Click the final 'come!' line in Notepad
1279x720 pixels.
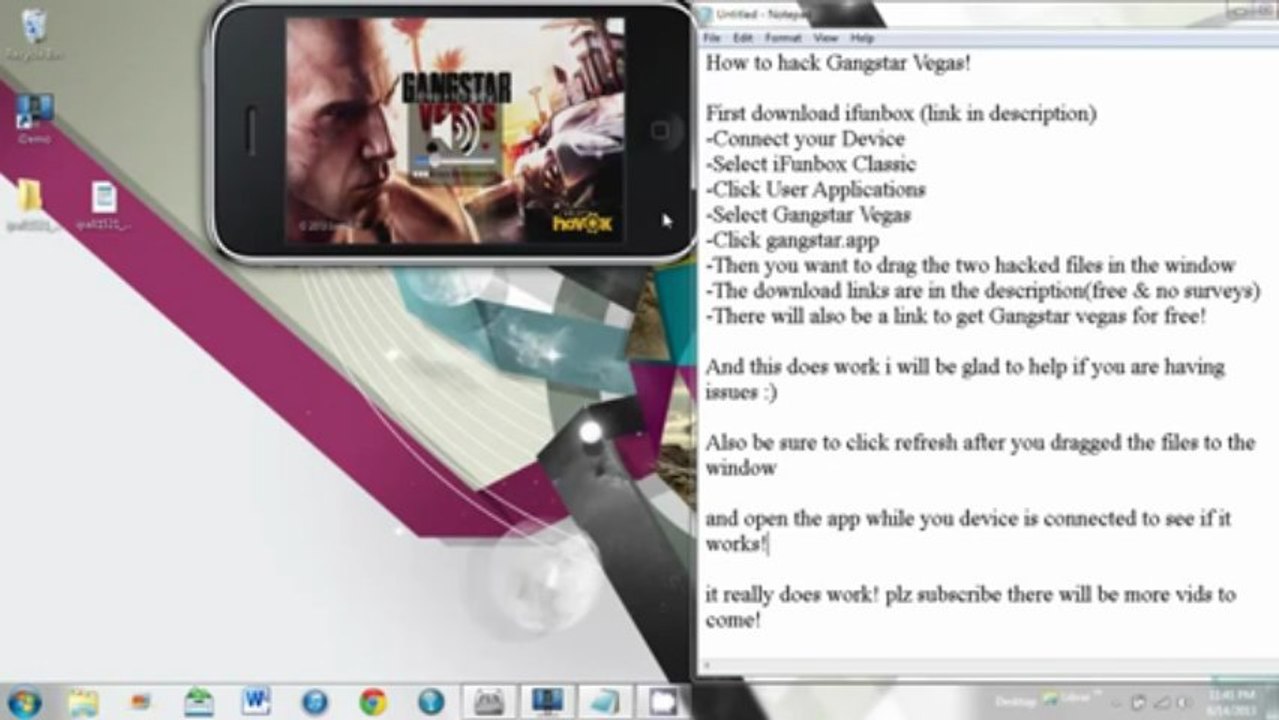[733, 621]
